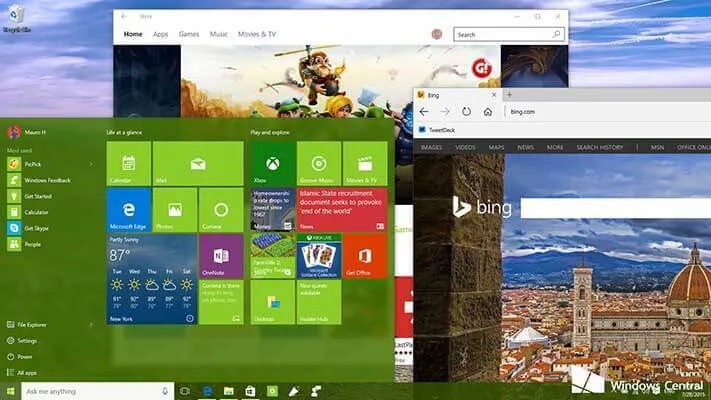
Task: Open the Calendar tile in Start menu
Action: (x=129, y=163)
